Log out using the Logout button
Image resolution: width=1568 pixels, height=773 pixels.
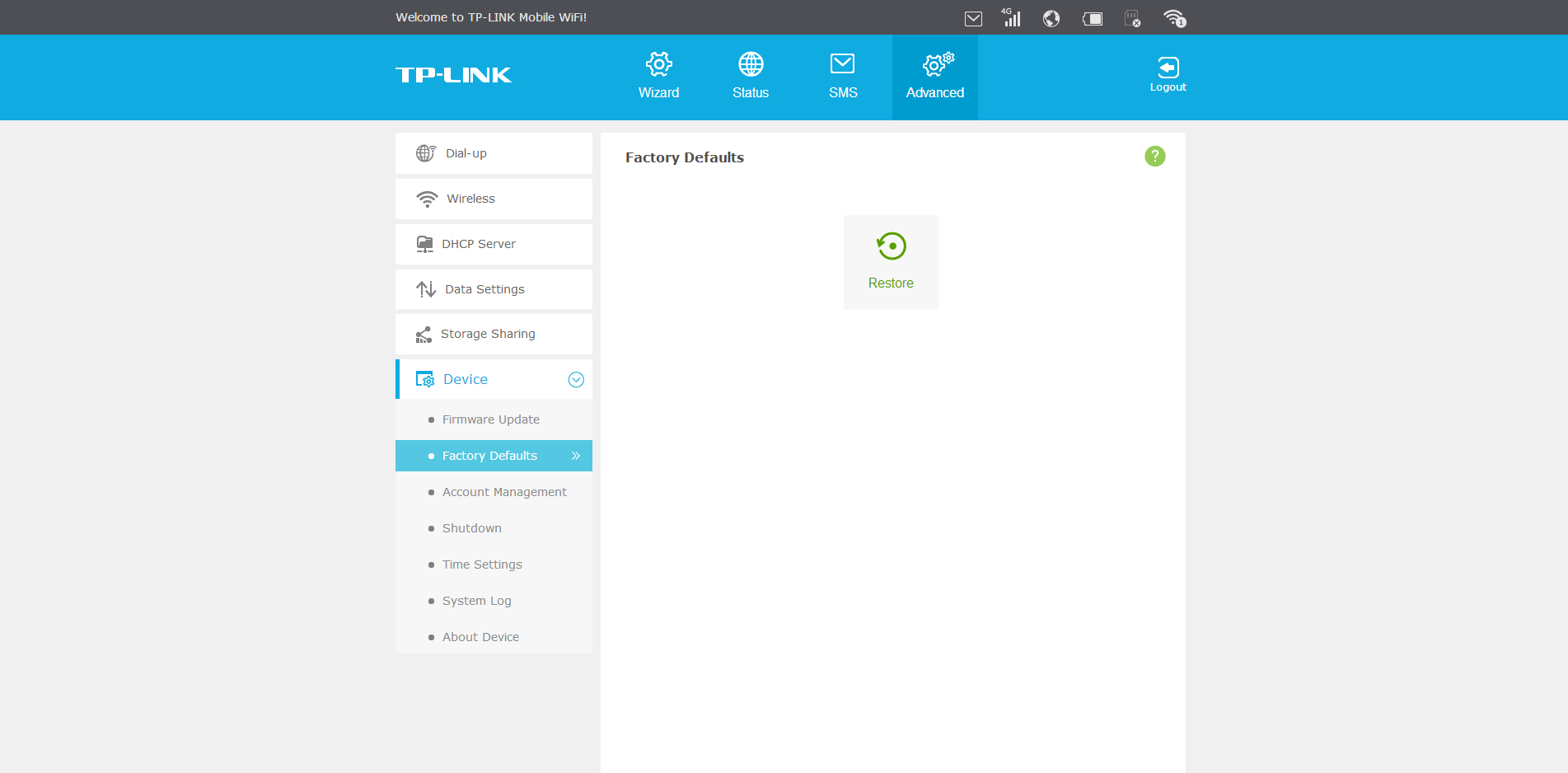(1168, 74)
